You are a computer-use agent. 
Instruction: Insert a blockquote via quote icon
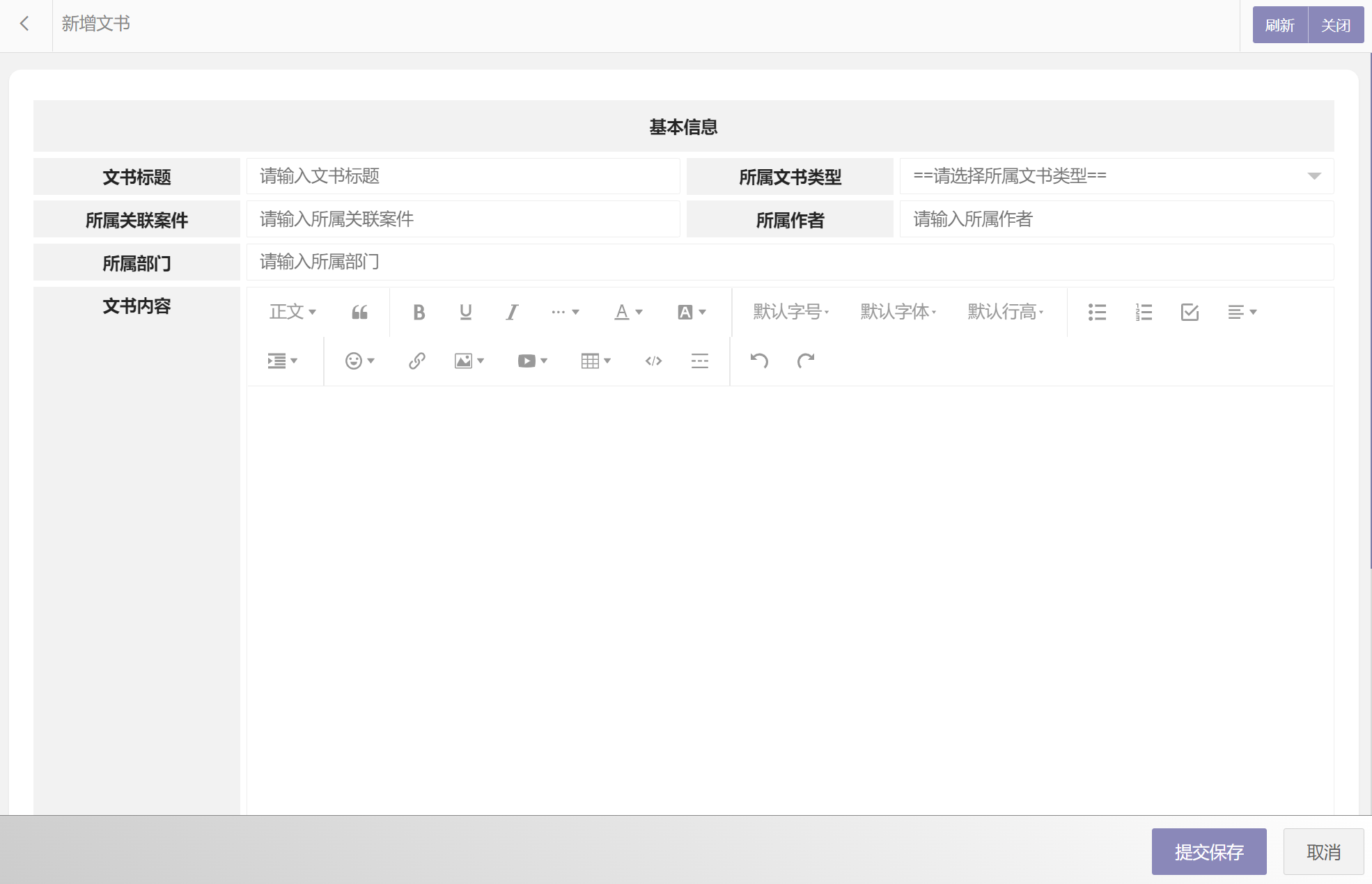point(359,312)
